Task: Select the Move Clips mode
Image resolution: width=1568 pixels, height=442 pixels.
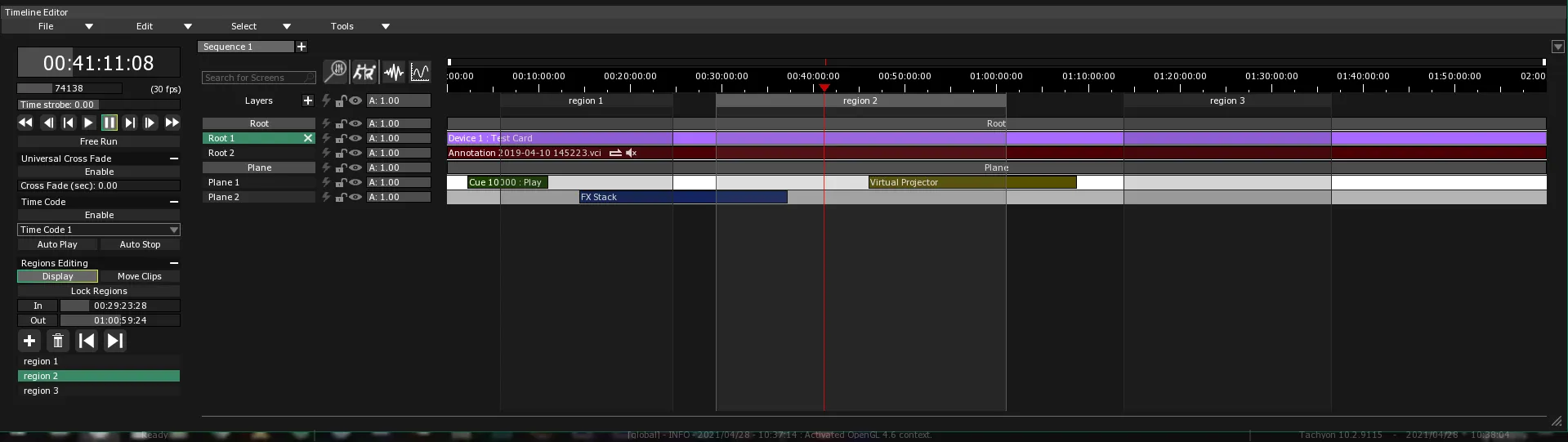Action: 140,276
